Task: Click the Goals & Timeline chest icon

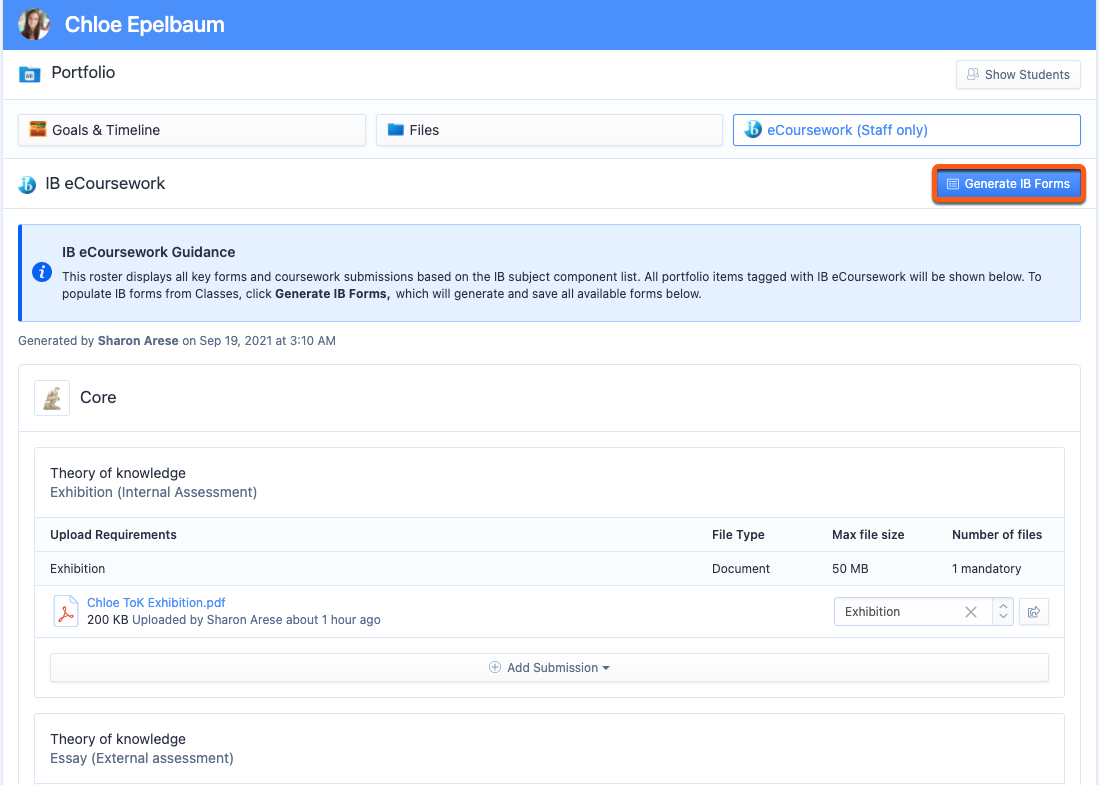Action: coord(38,129)
